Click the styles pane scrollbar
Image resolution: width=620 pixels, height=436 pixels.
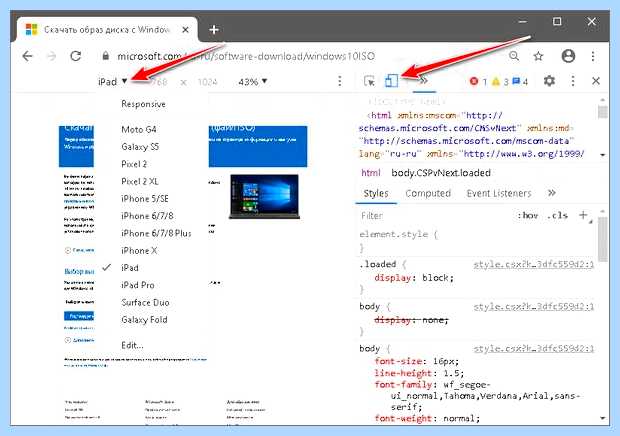click(603, 241)
